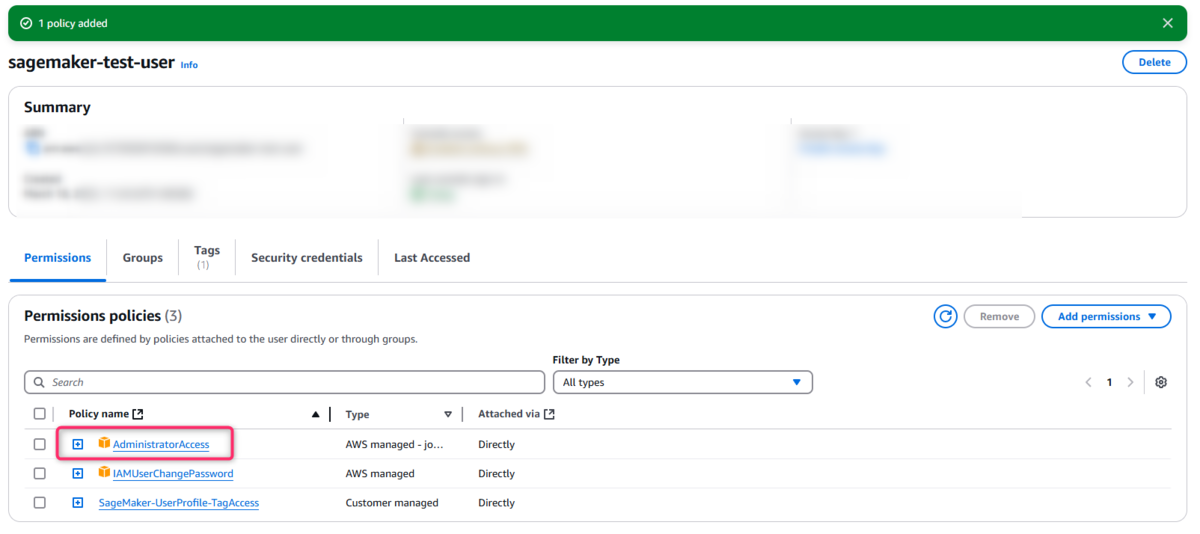Click the Remove policy button

pos(999,316)
